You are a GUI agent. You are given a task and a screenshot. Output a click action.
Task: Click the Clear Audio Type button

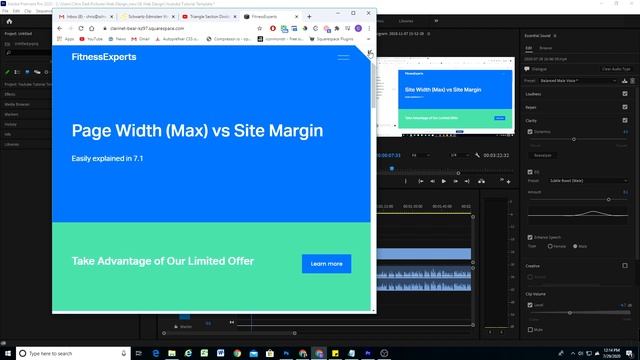pos(616,69)
